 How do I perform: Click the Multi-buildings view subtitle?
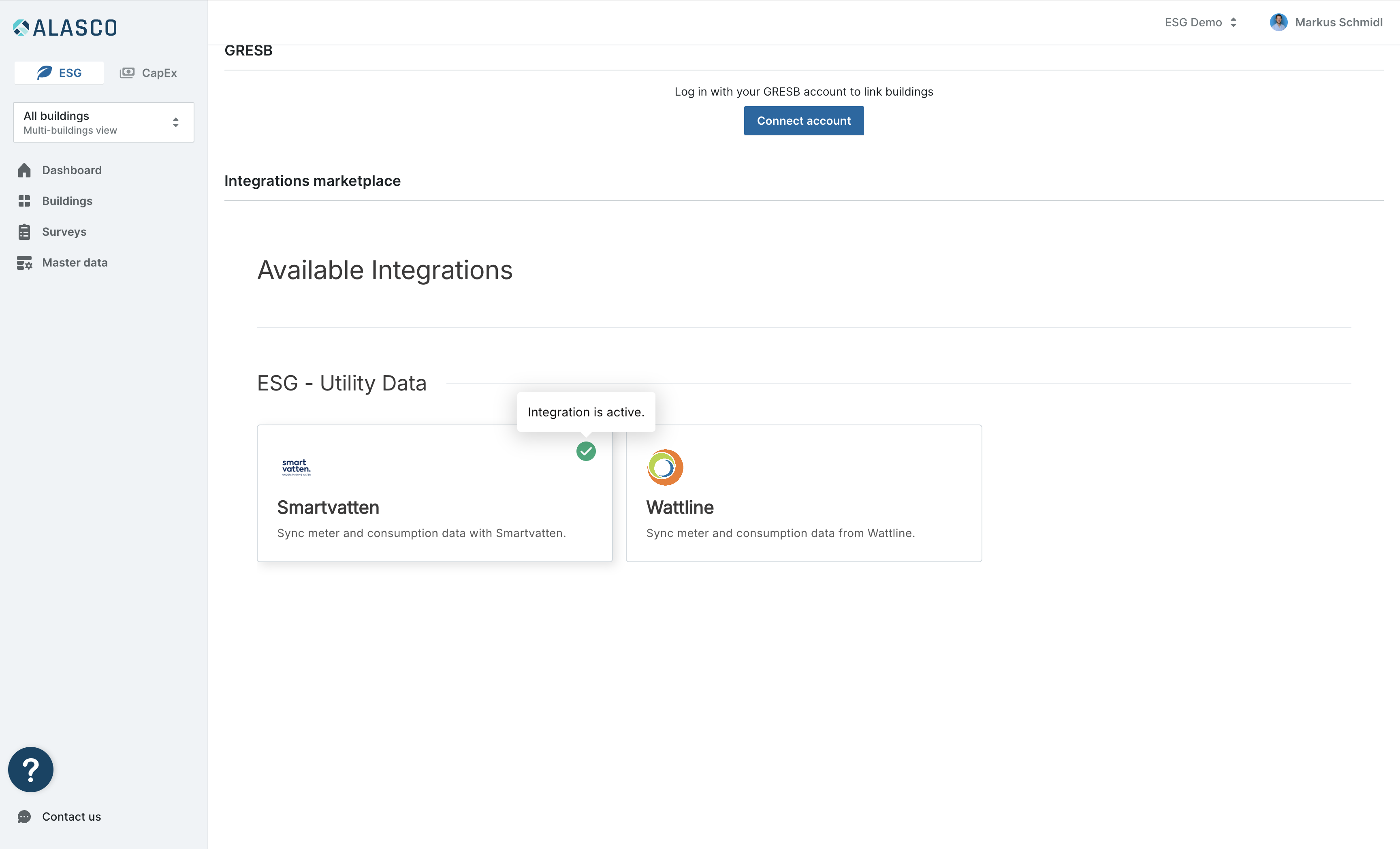coord(70,130)
